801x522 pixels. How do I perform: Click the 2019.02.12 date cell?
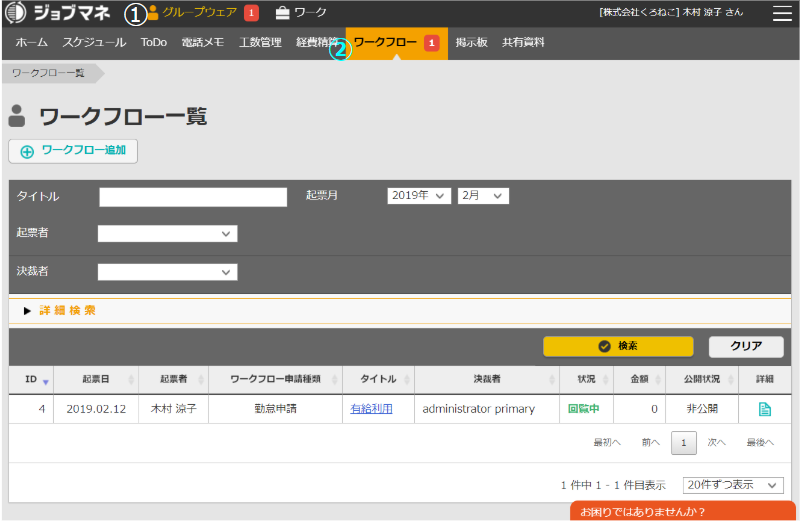[x=96, y=409]
